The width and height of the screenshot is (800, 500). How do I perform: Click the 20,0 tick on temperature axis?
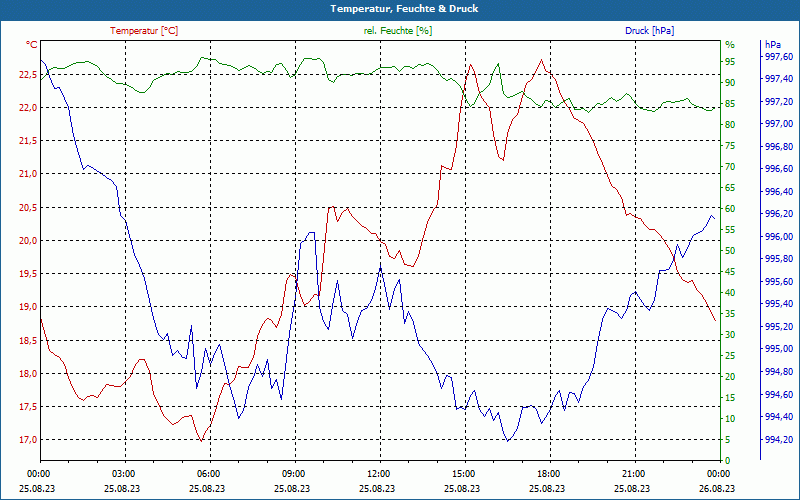pyautogui.click(x=28, y=240)
